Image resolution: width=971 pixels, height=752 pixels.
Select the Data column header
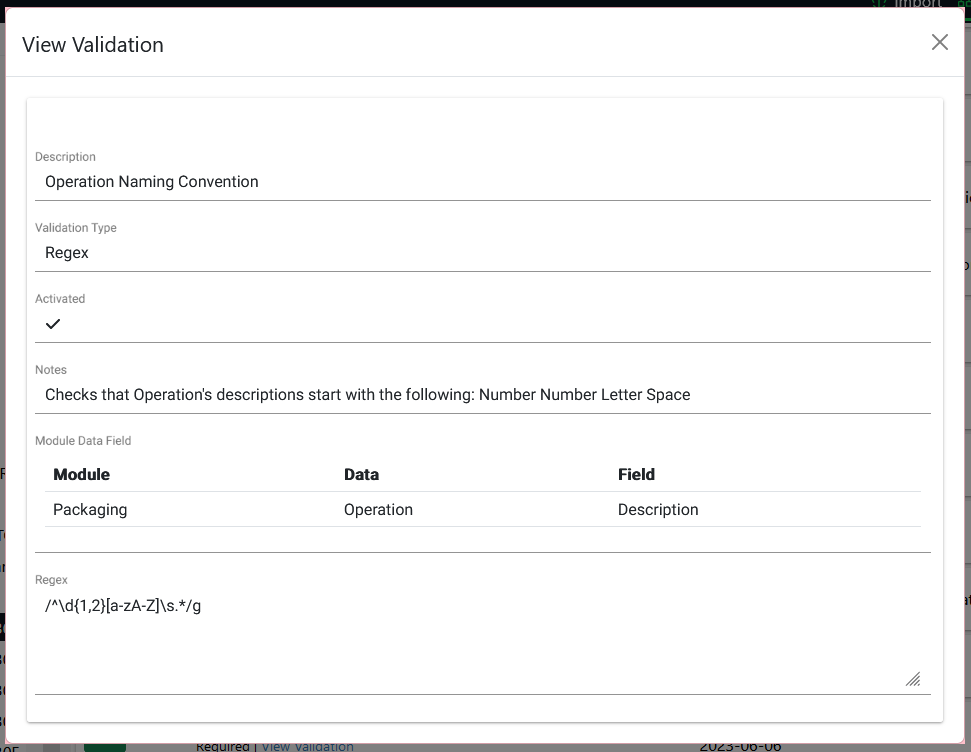pos(361,474)
